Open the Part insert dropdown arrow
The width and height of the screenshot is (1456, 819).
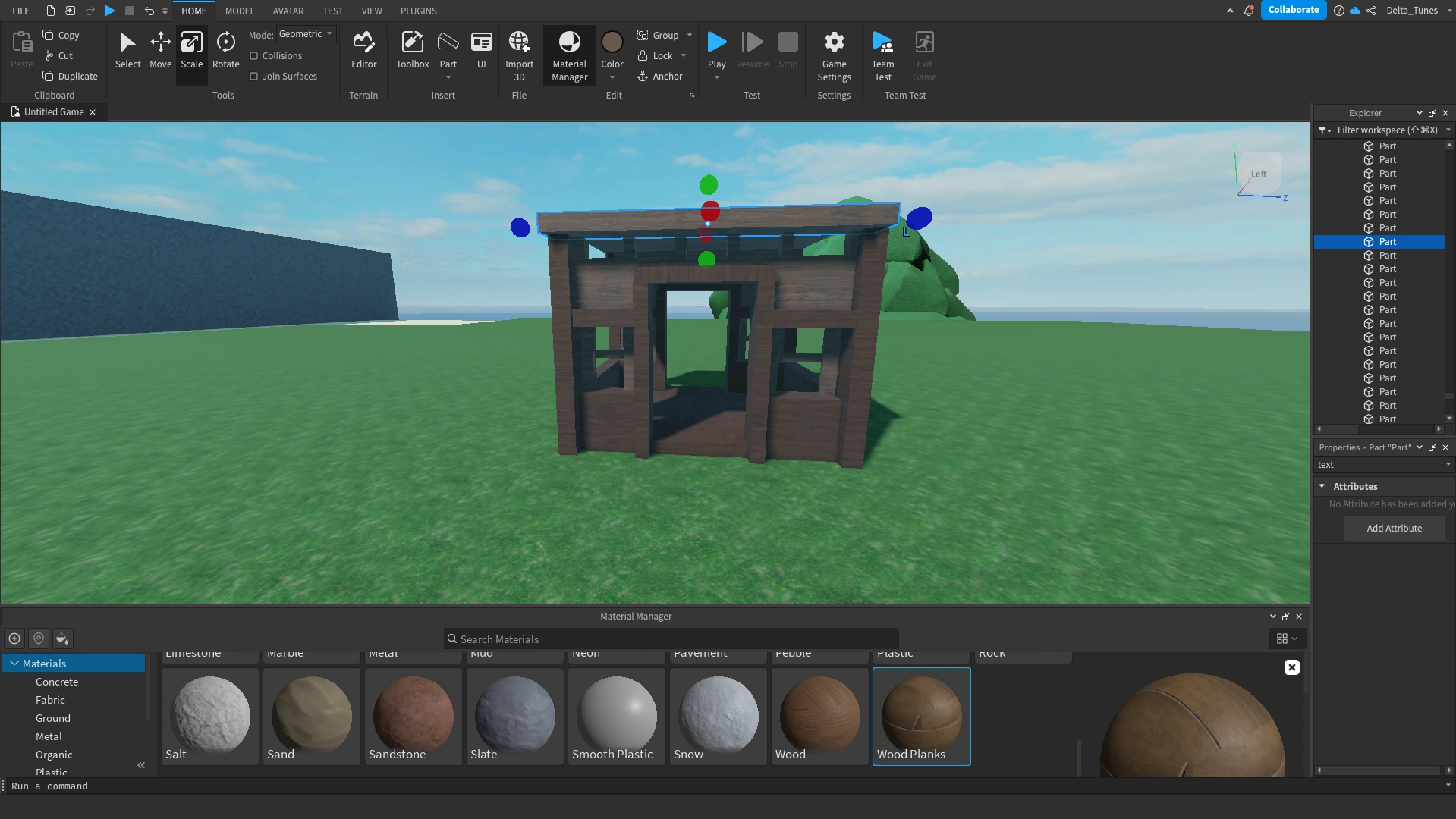pyautogui.click(x=448, y=76)
